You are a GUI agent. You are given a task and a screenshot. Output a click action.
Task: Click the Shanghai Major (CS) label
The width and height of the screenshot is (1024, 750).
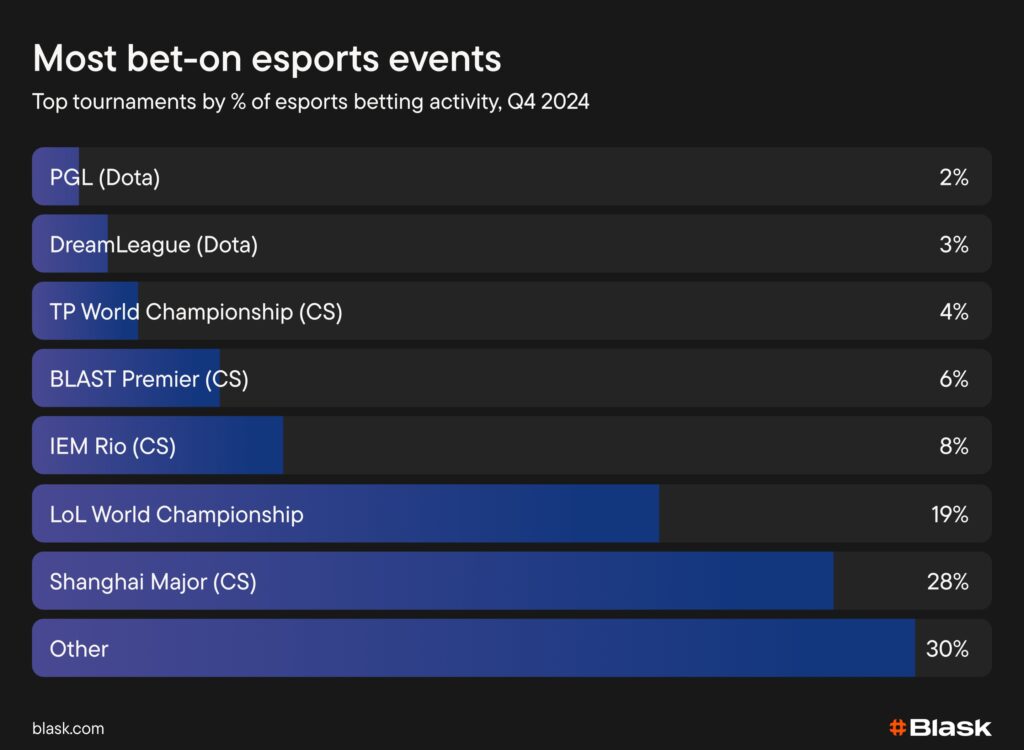pyautogui.click(x=153, y=581)
